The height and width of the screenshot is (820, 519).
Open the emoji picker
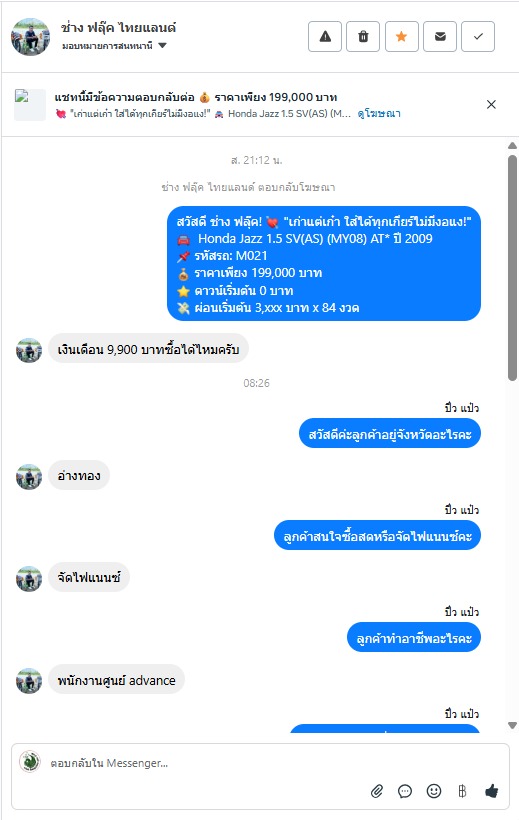coord(434,791)
